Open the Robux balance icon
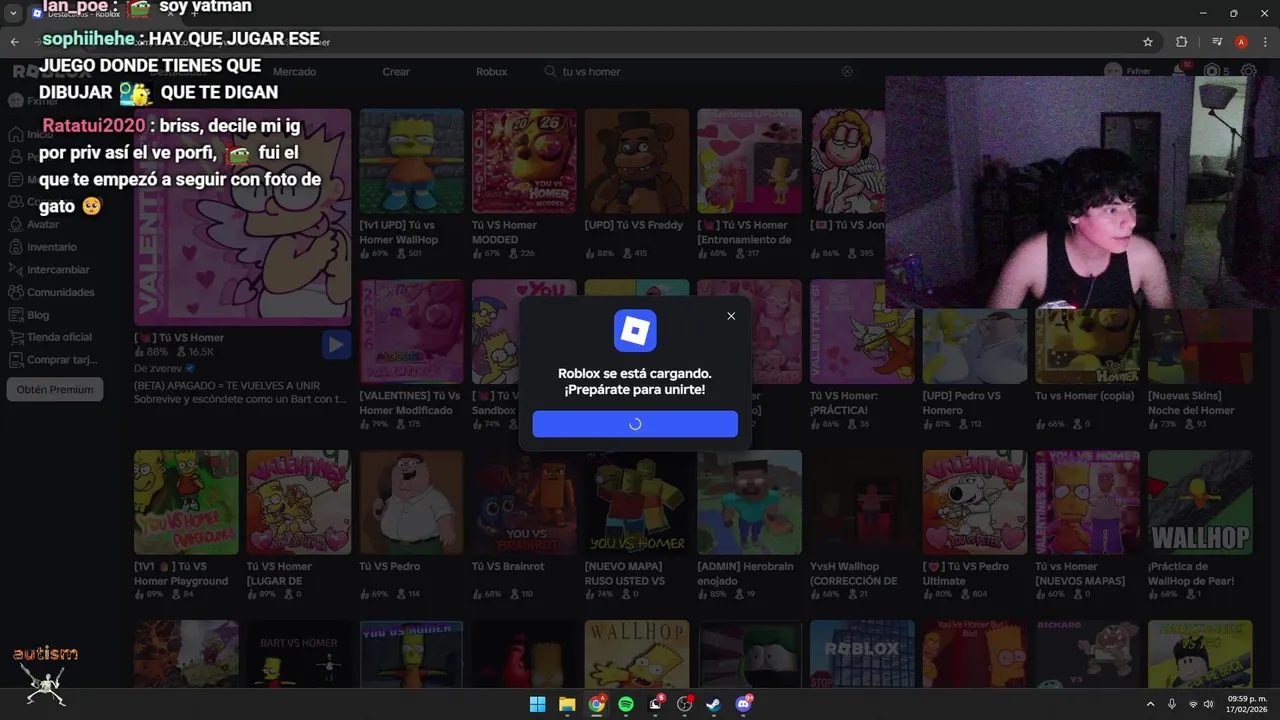 click(x=1212, y=72)
